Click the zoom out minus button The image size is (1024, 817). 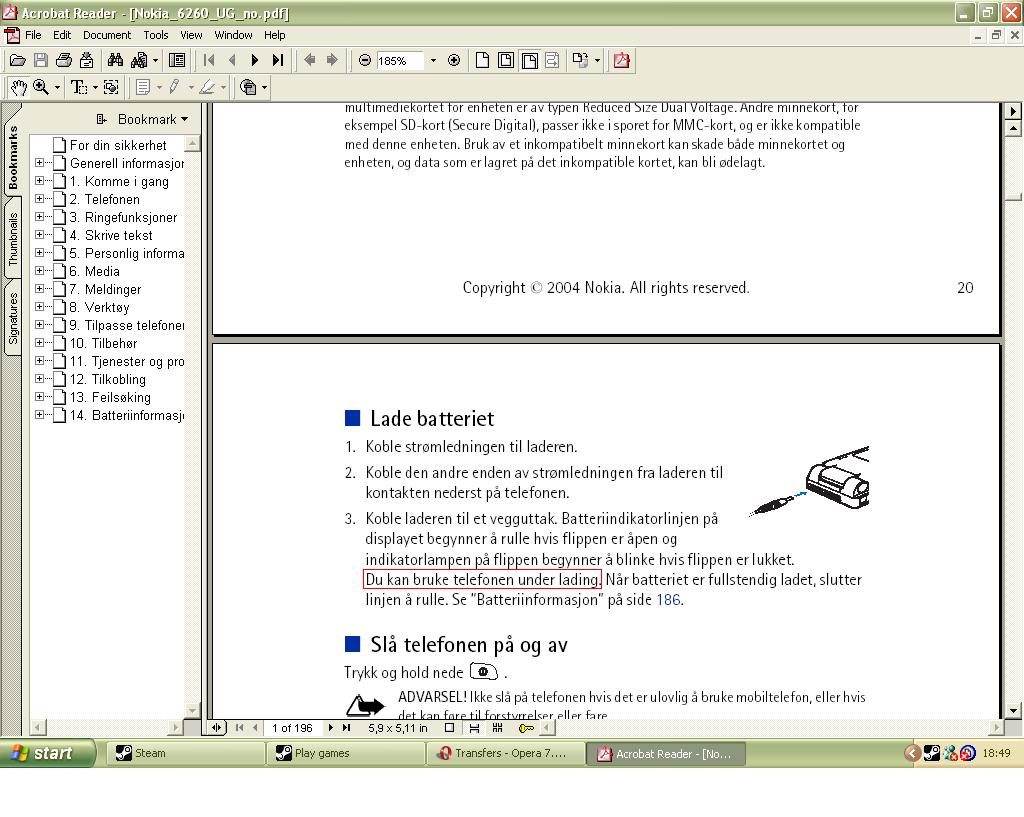pyautogui.click(x=365, y=61)
